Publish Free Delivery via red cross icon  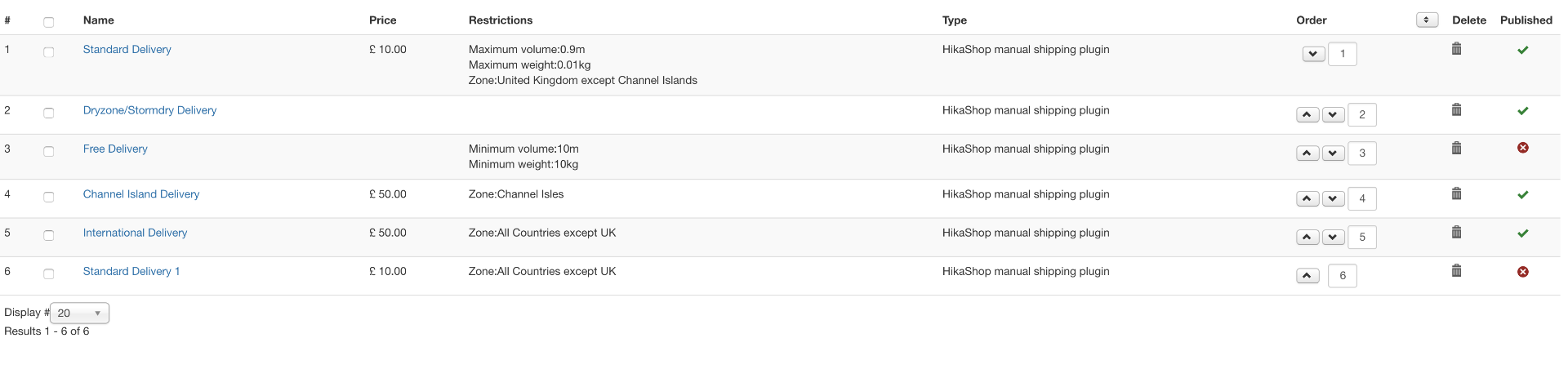tap(1523, 149)
